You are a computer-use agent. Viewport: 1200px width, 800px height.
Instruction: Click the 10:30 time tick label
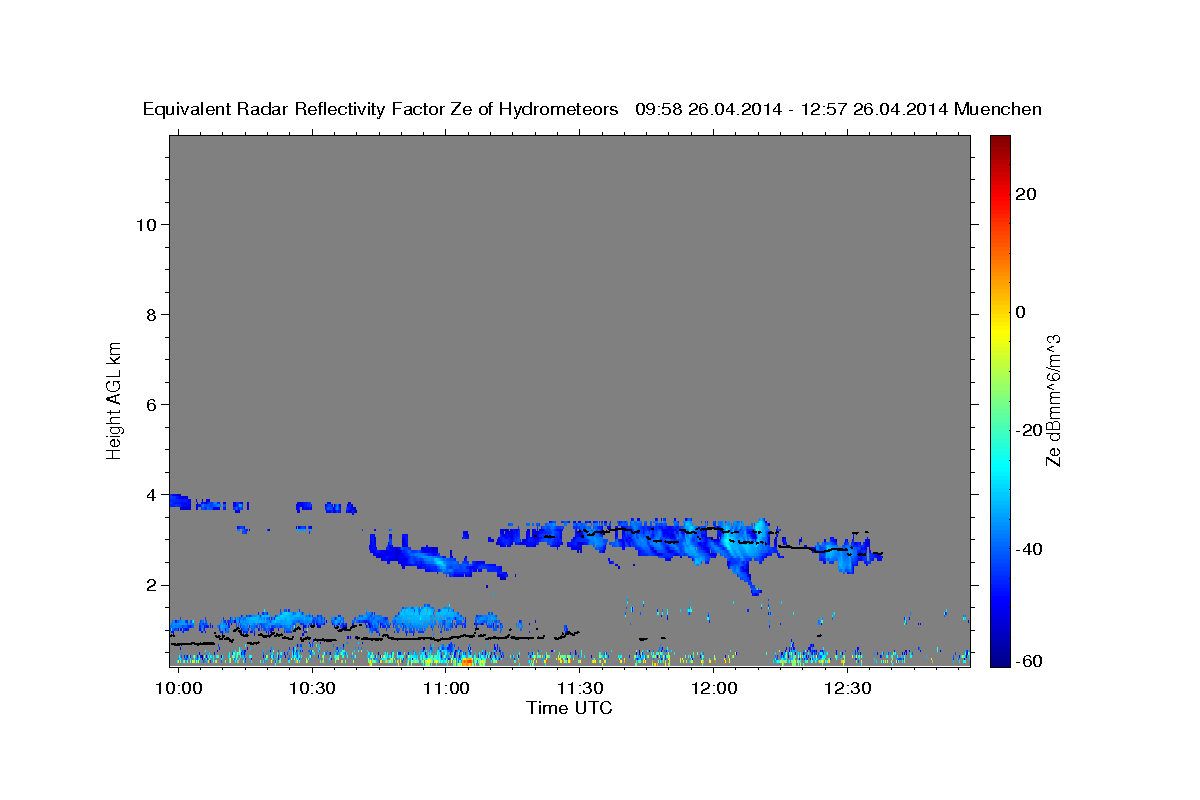pos(312,689)
